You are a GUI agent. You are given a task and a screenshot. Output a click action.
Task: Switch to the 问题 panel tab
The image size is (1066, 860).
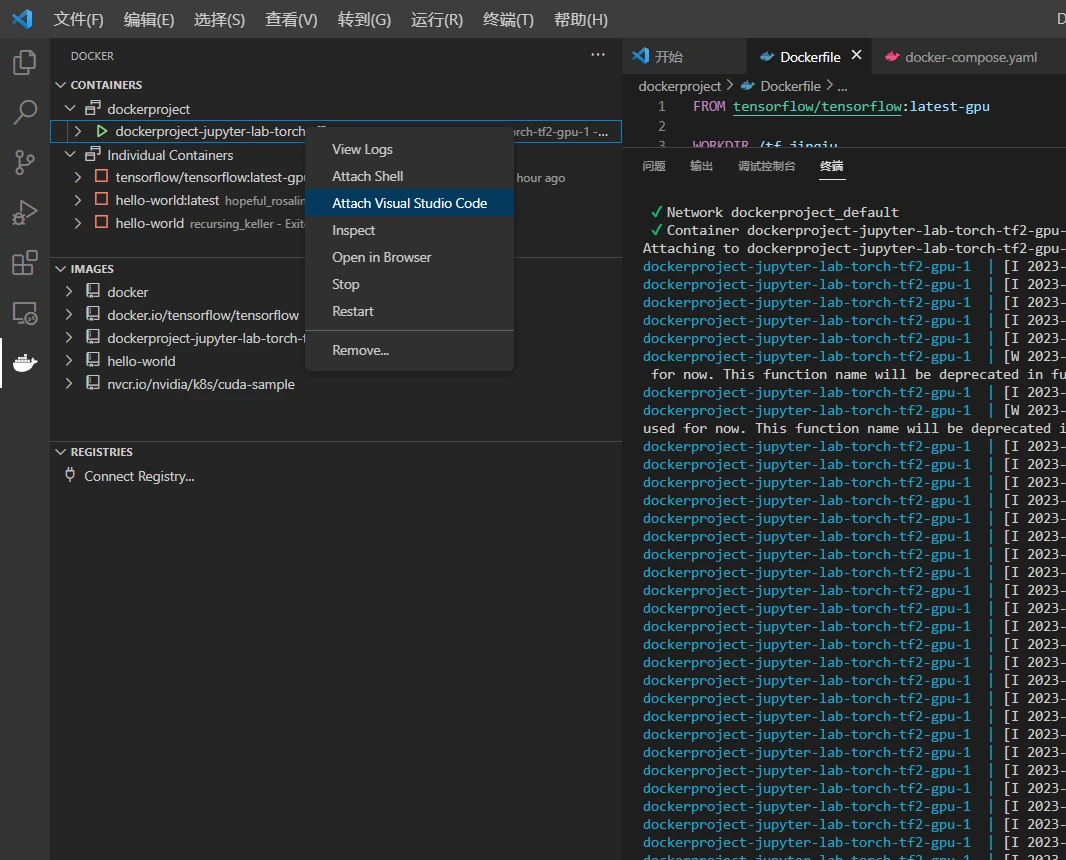653,166
